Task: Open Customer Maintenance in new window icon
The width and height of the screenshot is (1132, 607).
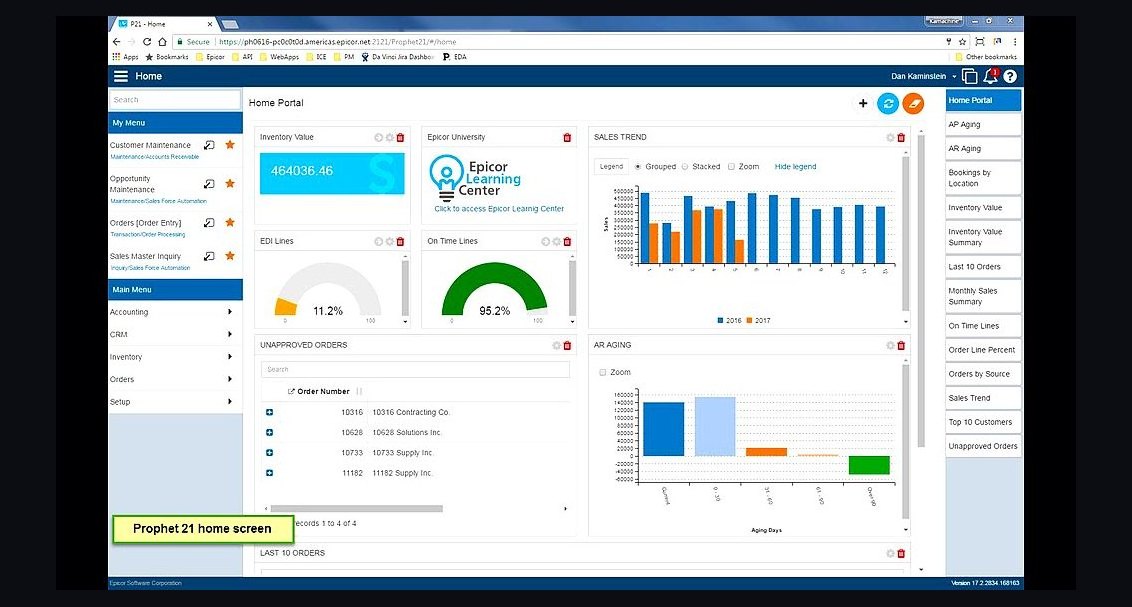Action: pyautogui.click(x=209, y=145)
